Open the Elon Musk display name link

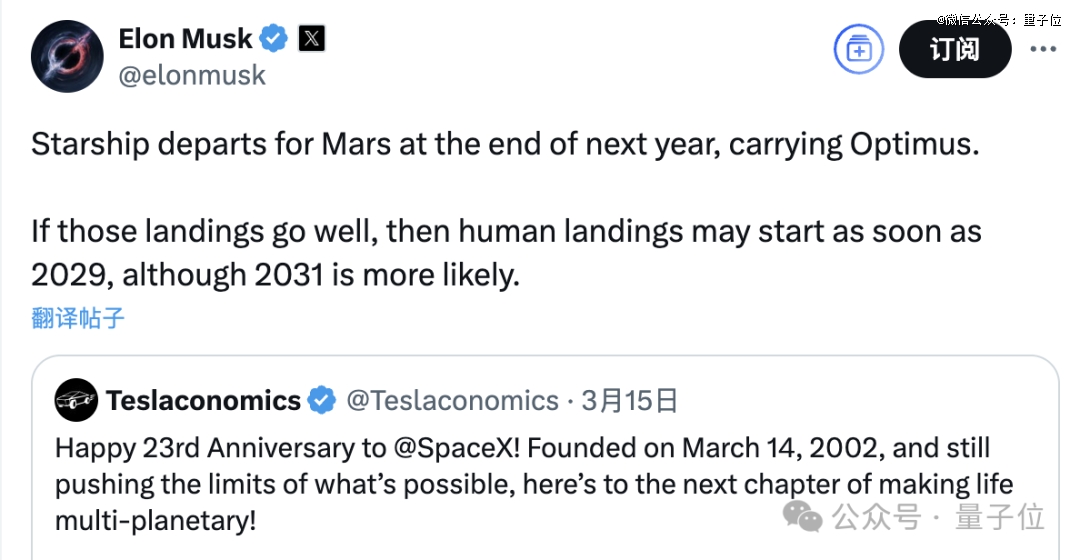(x=185, y=39)
